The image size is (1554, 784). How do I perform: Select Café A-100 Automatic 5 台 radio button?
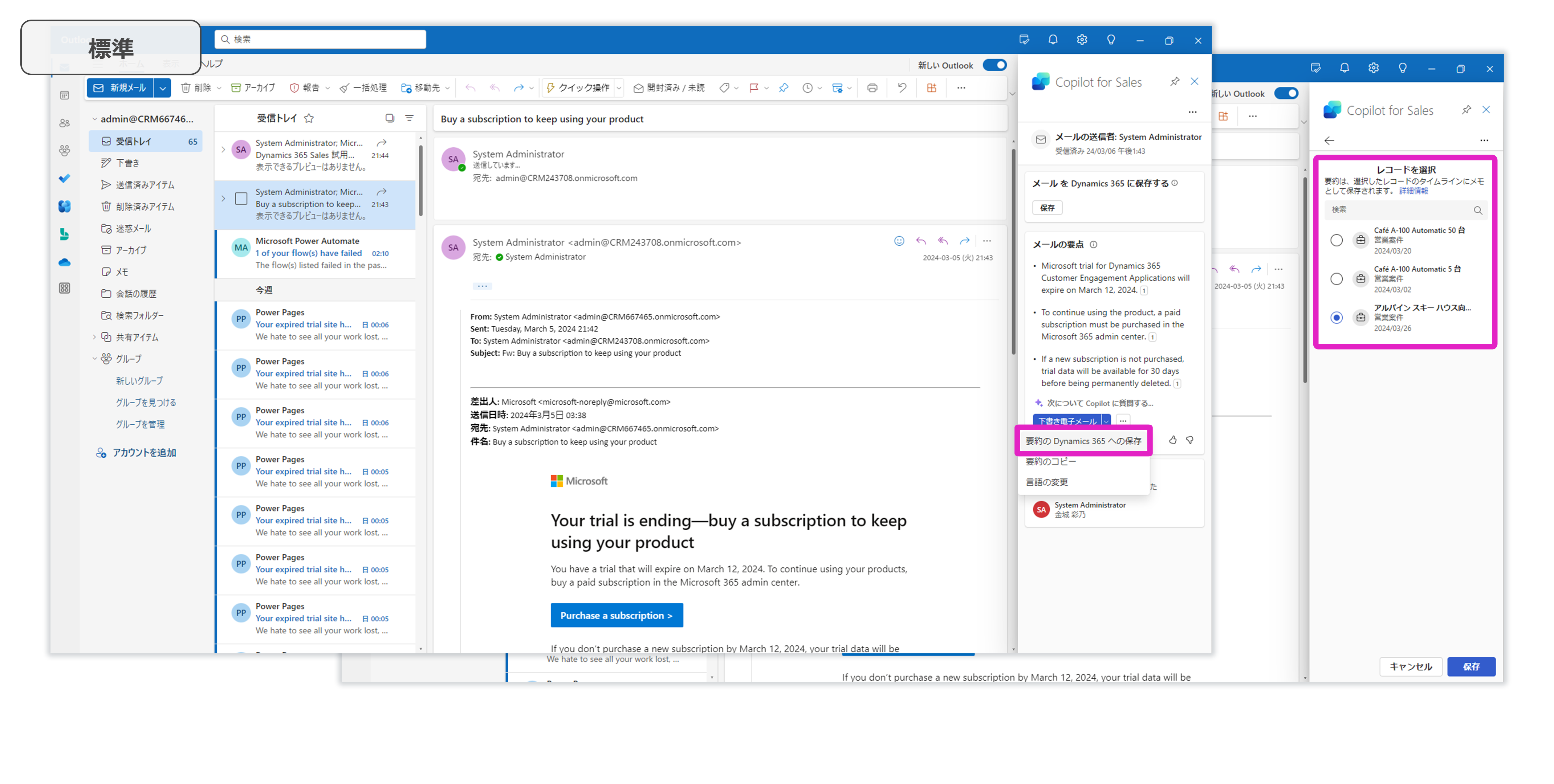coord(1336,279)
